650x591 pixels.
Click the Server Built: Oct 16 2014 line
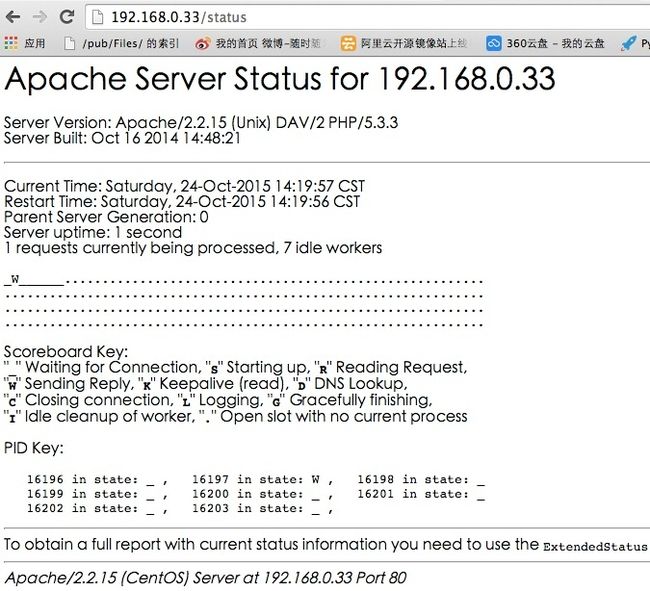[122, 138]
